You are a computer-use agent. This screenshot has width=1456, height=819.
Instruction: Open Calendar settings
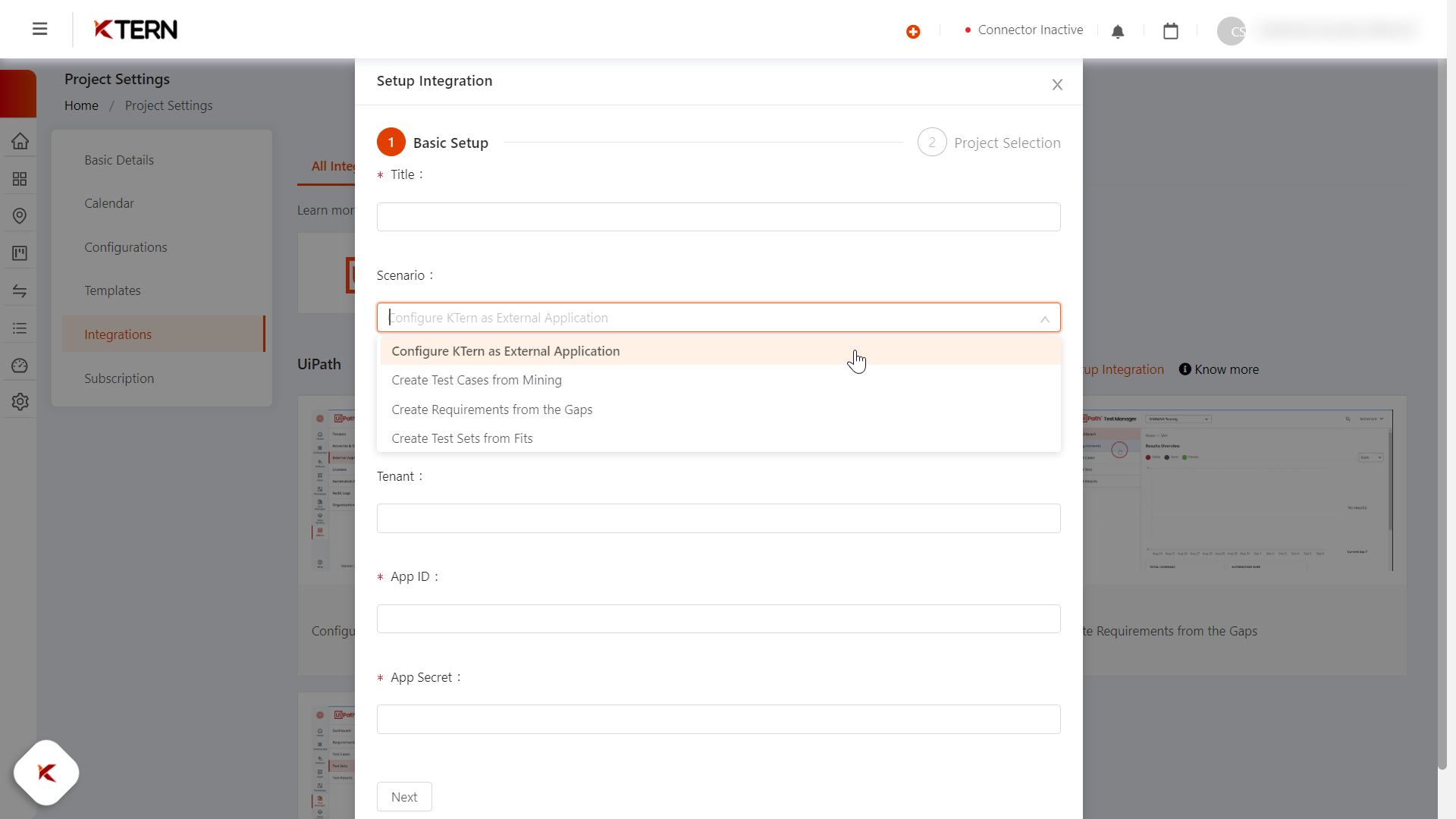[x=109, y=203]
